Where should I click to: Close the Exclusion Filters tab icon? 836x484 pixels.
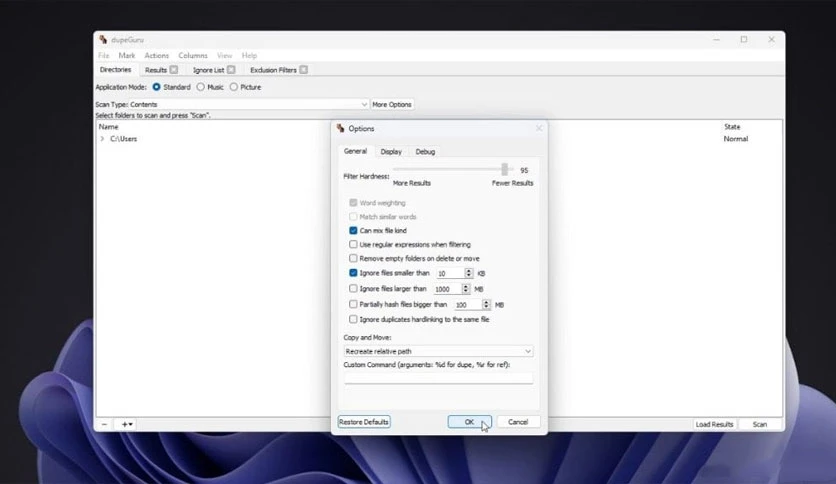pyautogui.click(x=303, y=70)
